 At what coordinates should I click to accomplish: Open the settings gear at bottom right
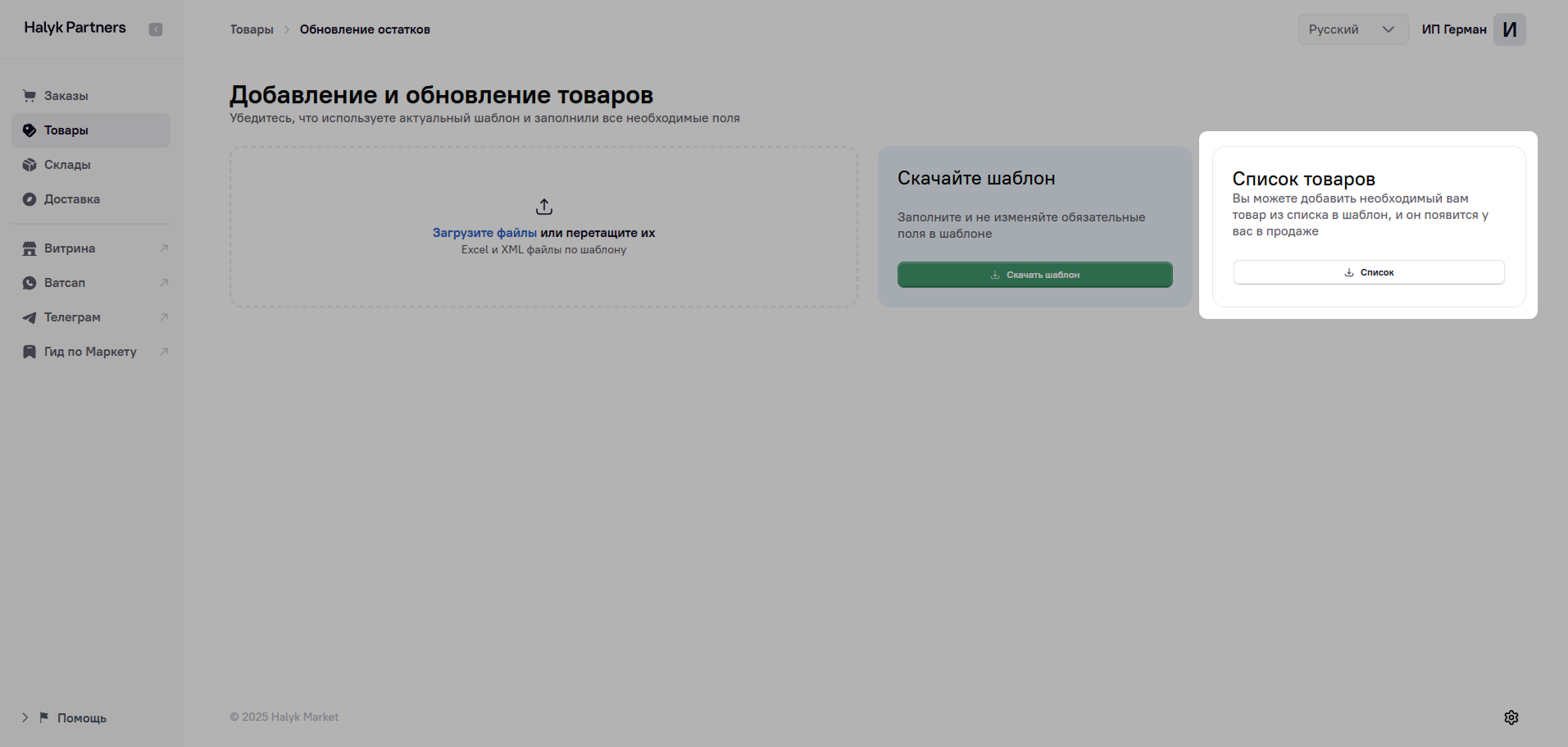pyautogui.click(x=1511, y=717)
